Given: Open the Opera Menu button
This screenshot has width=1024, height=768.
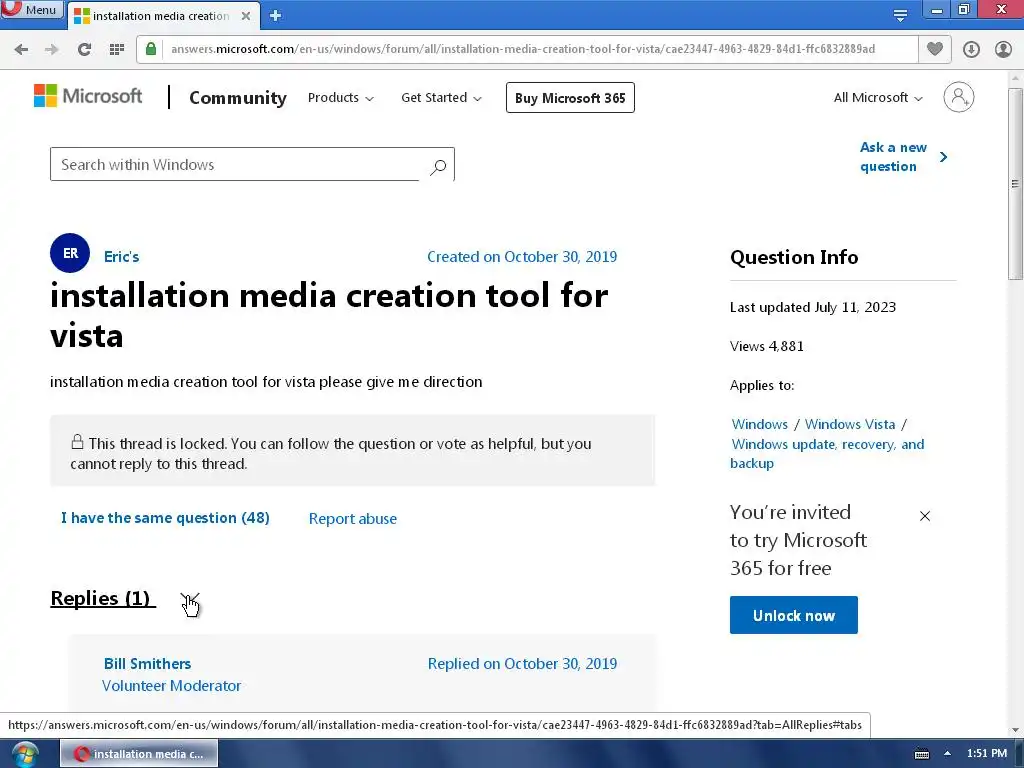Looking at the screenshot, I should click(x=31, y=9).
